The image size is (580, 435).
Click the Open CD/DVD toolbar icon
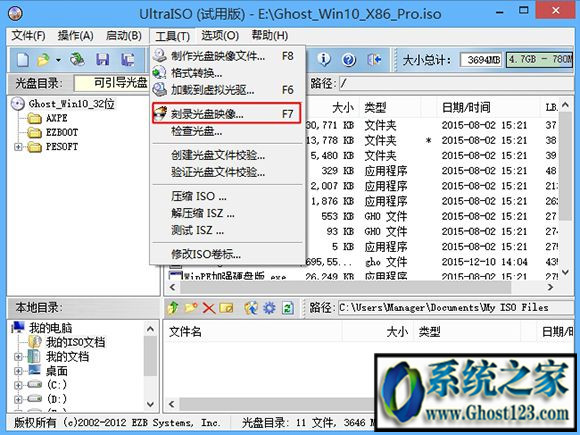tap(77, 60)
